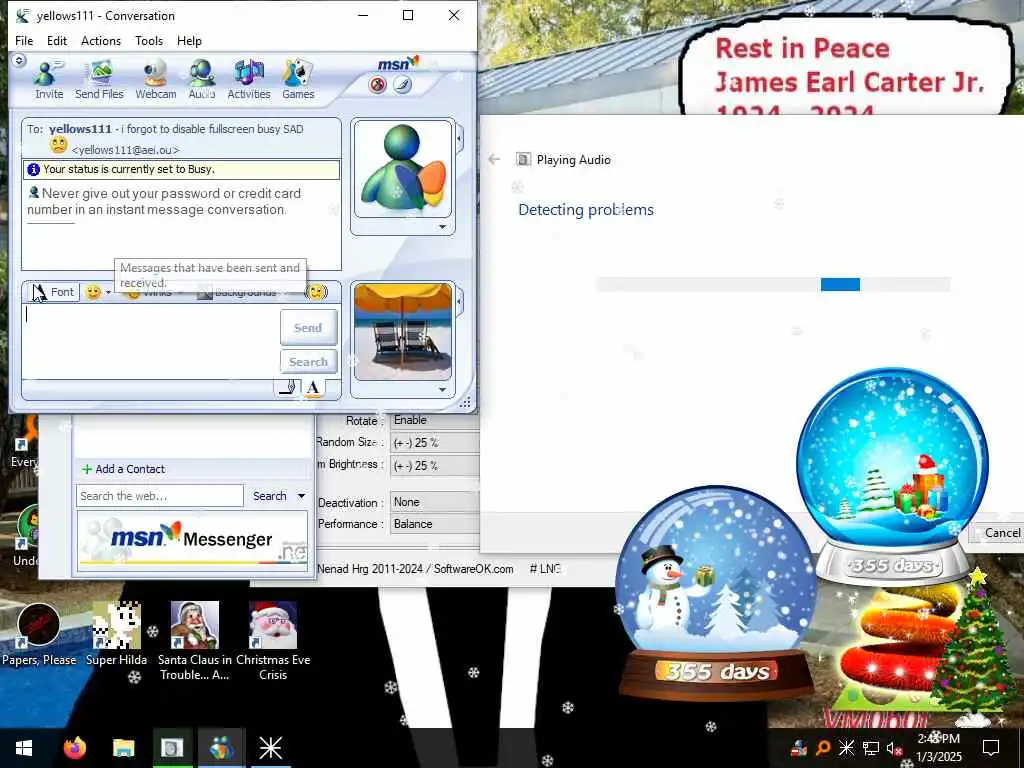Open Santa Claus in Trouble desktop shortcut

(x=195, y=641)
